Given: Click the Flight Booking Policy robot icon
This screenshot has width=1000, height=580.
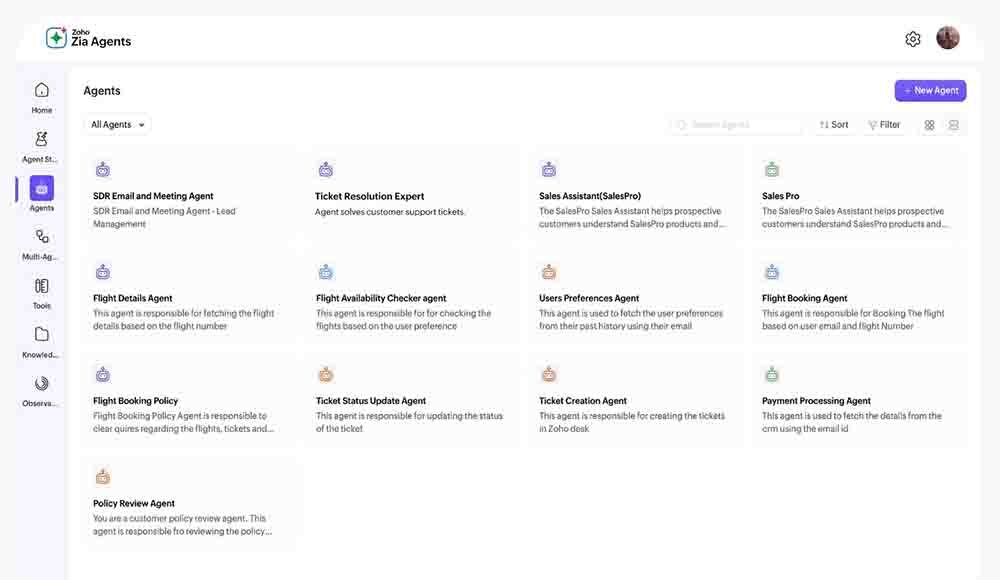Looking at the screenshot, I should coord(103,375).
